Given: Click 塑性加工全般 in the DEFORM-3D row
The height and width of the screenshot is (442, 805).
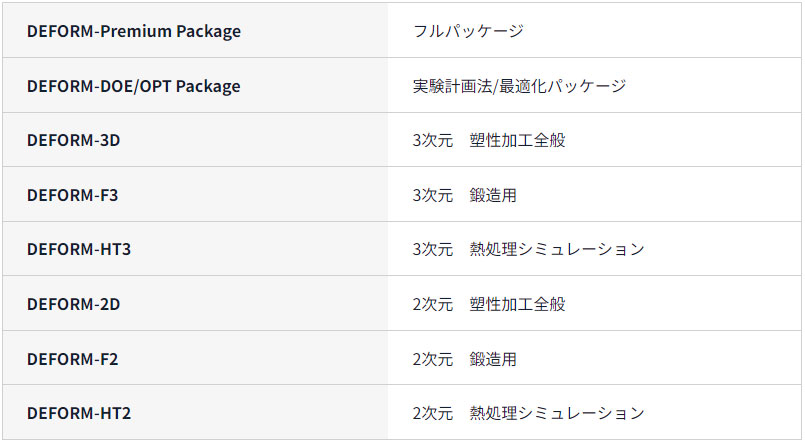Looking at the screenshot, I should (x=517, y=140).
